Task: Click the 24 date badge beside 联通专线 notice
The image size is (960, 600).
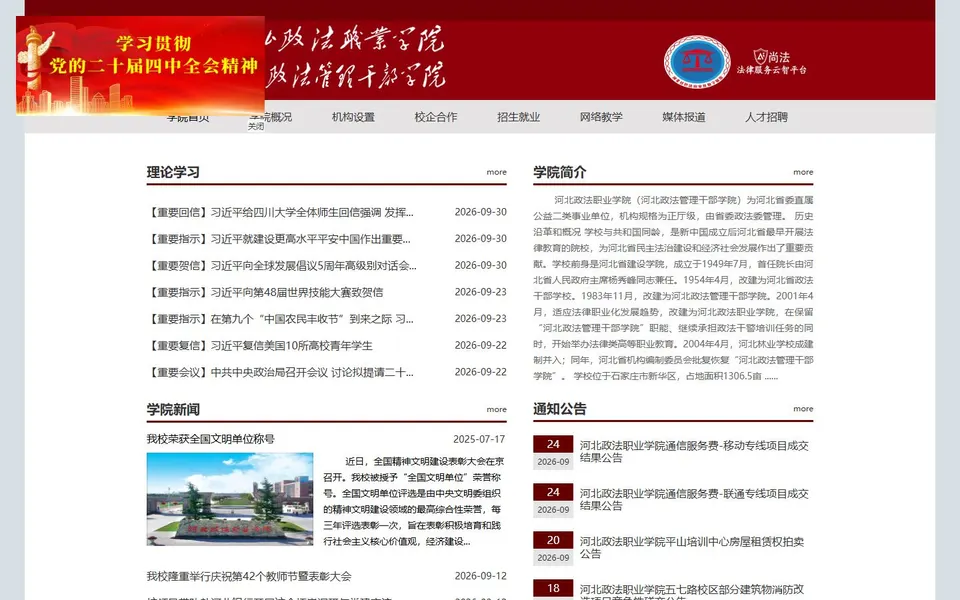Action: pyautogui.click(x=553, y=500)
